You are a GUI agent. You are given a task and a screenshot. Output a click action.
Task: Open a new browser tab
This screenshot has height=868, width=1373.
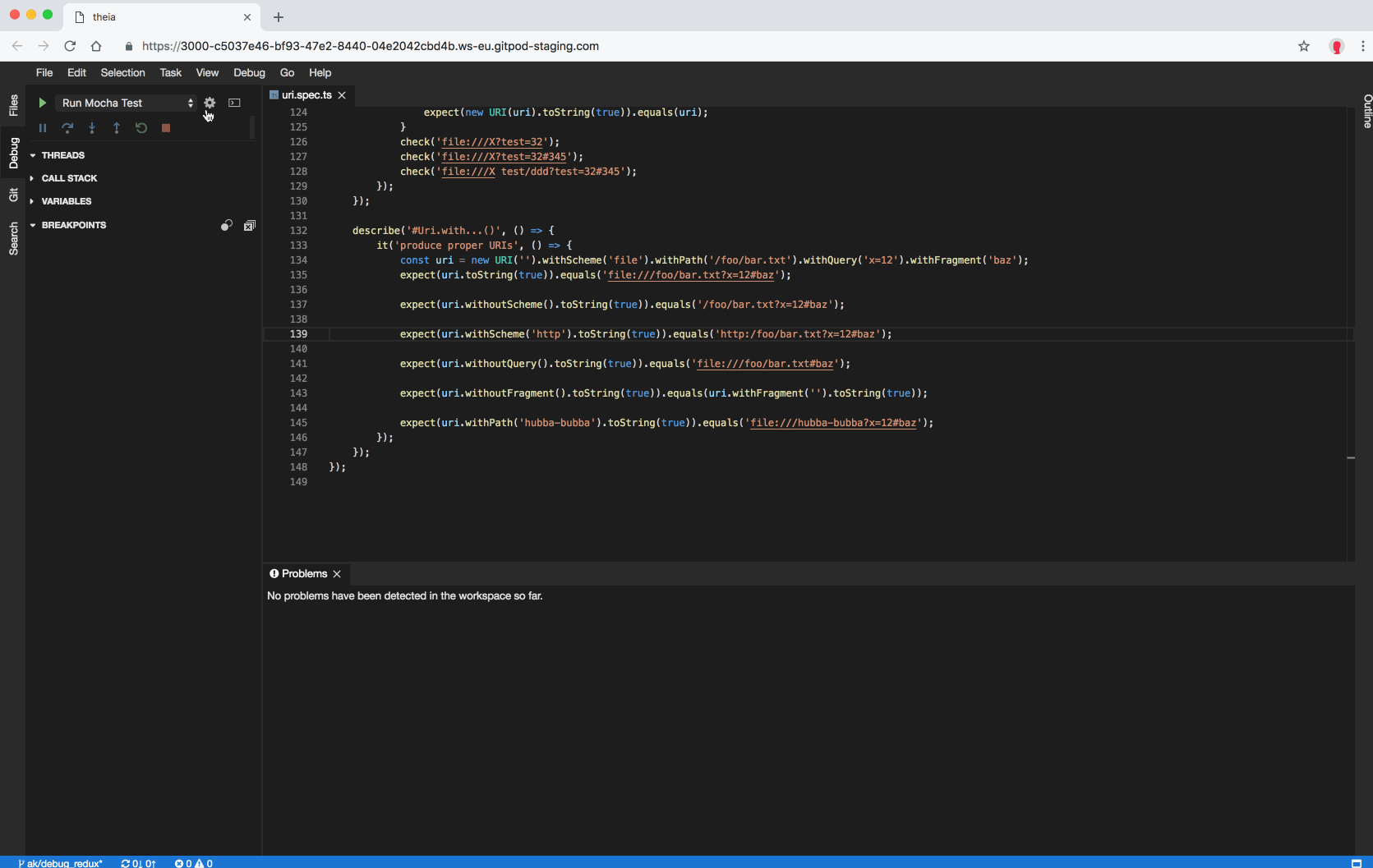279,17
